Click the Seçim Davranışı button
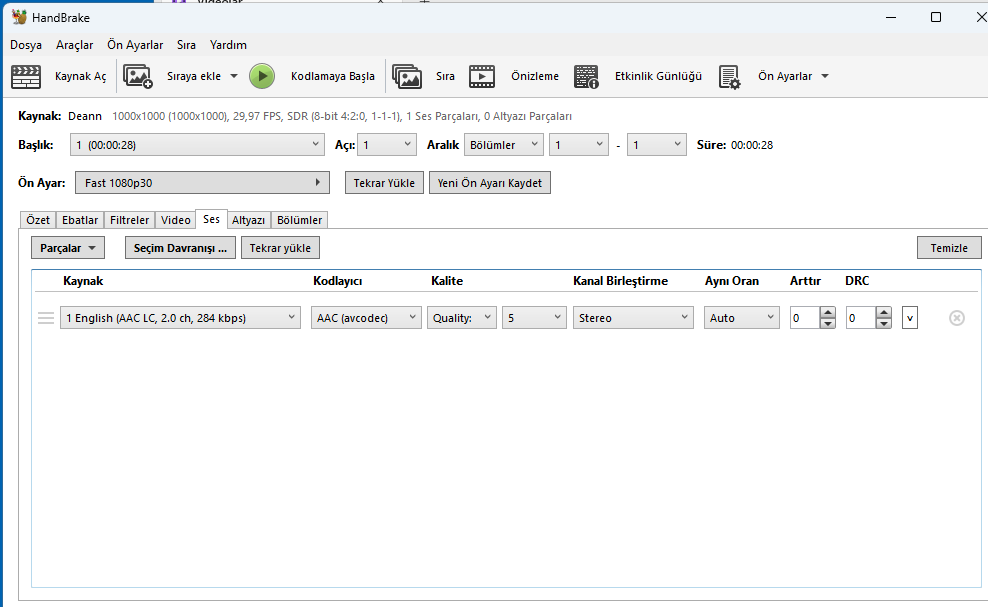 pyautogui.click(x=180, y=248)
